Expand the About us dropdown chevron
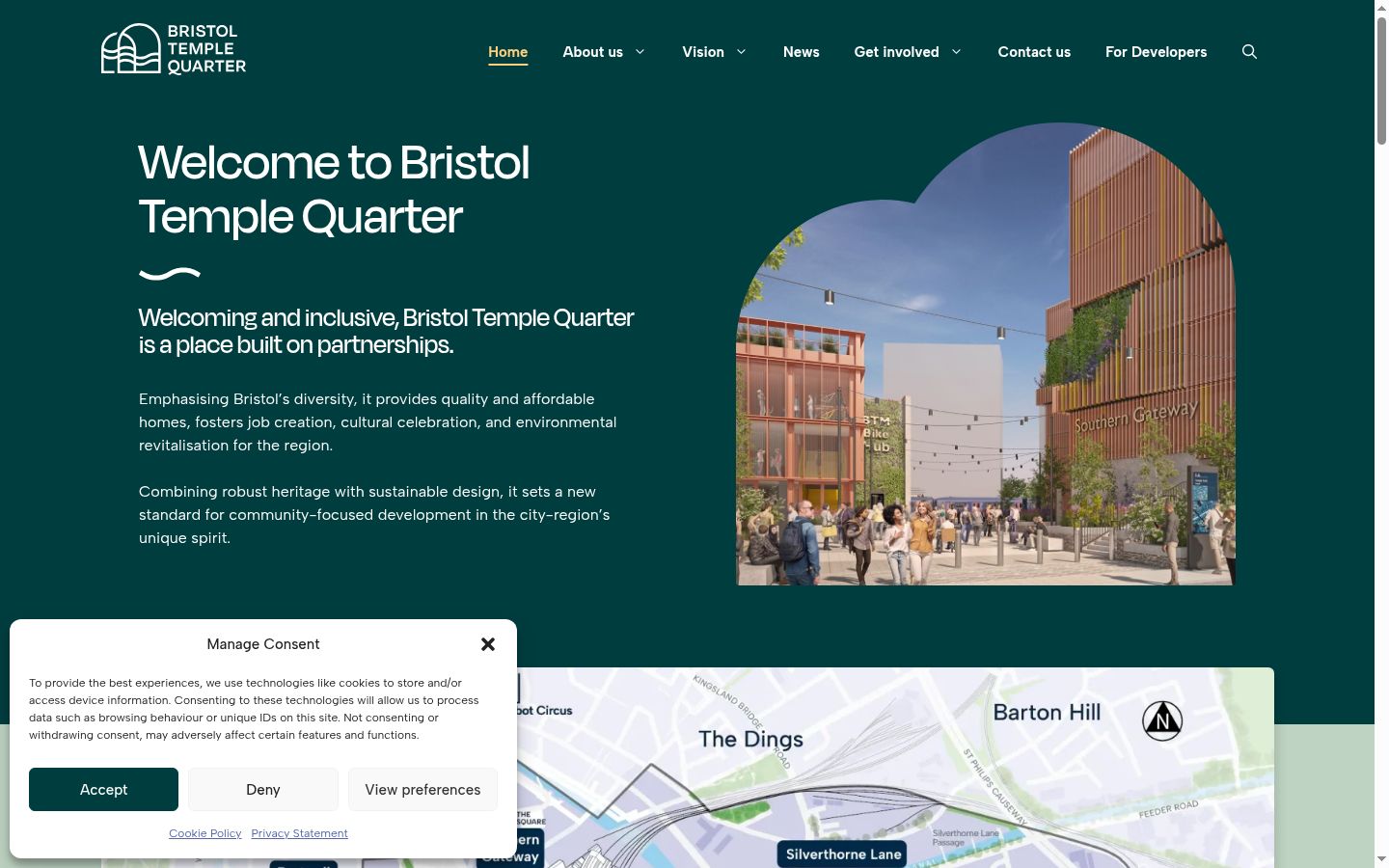 click(640, 52)
